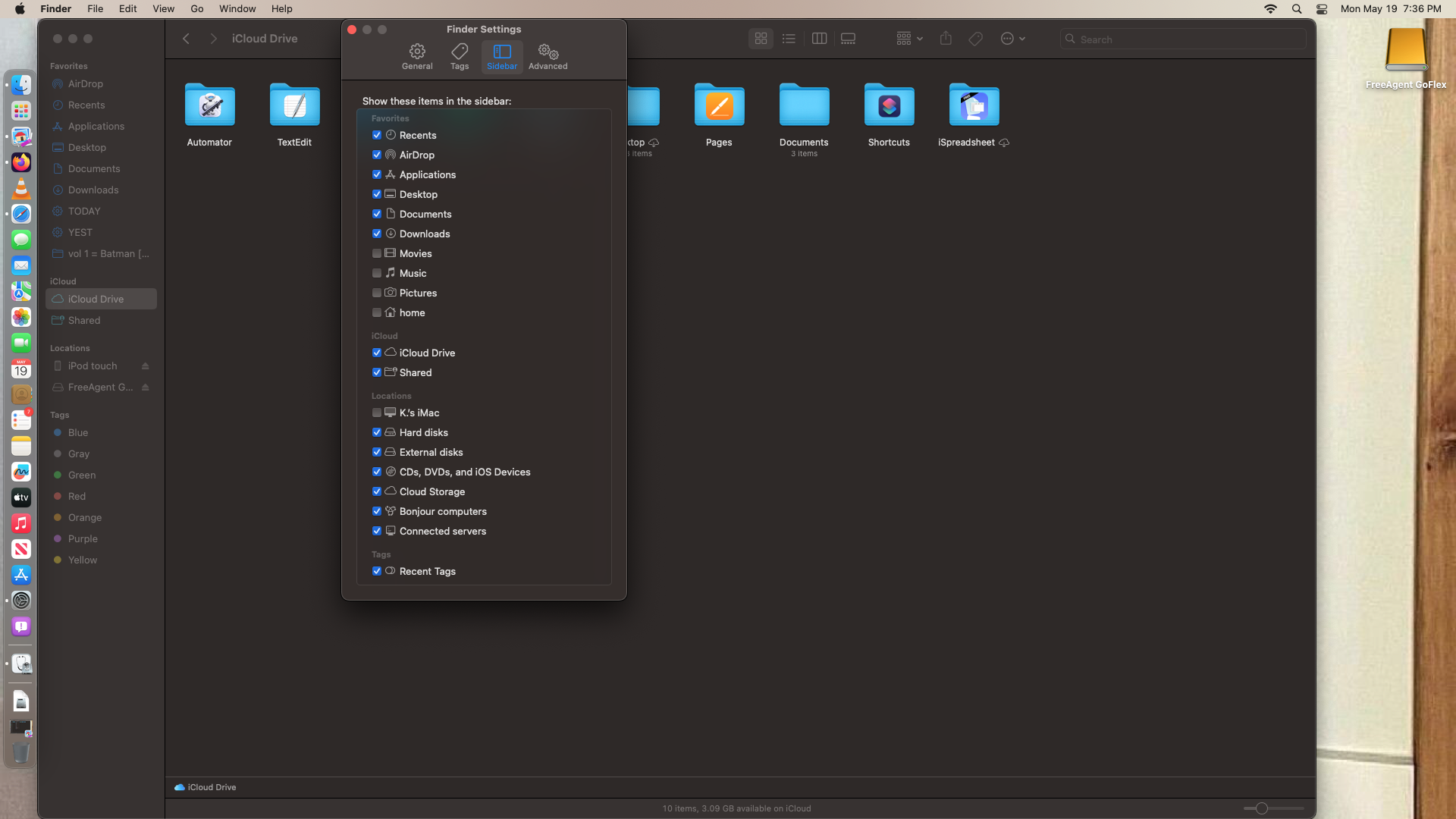Open the Group By dropdown in toolbar
1456x819 pixels.
click(909, 39)
